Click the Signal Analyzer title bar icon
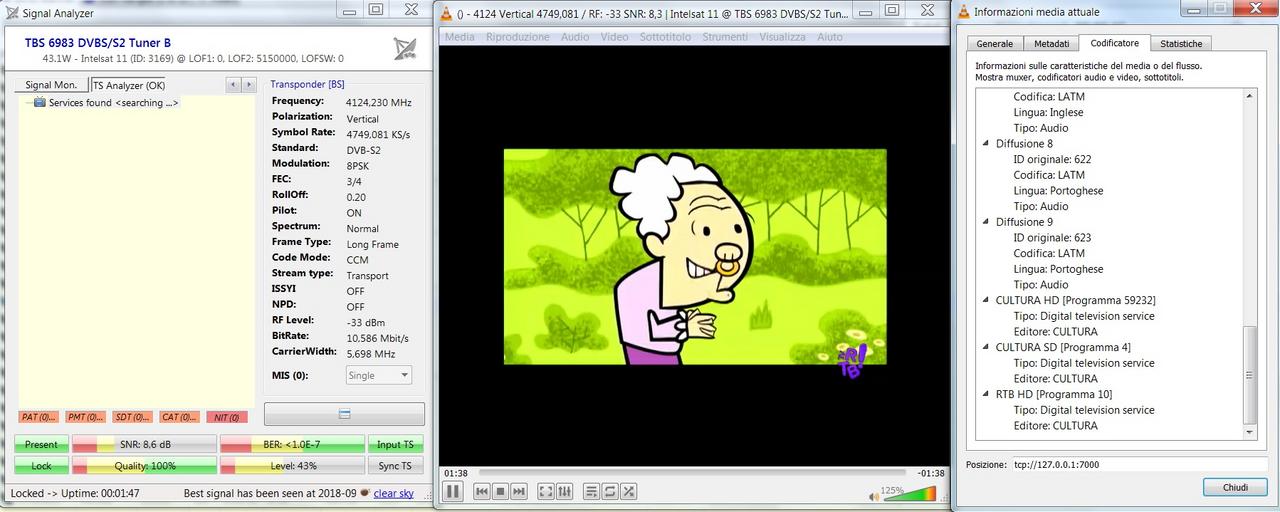 click(12, 12)
